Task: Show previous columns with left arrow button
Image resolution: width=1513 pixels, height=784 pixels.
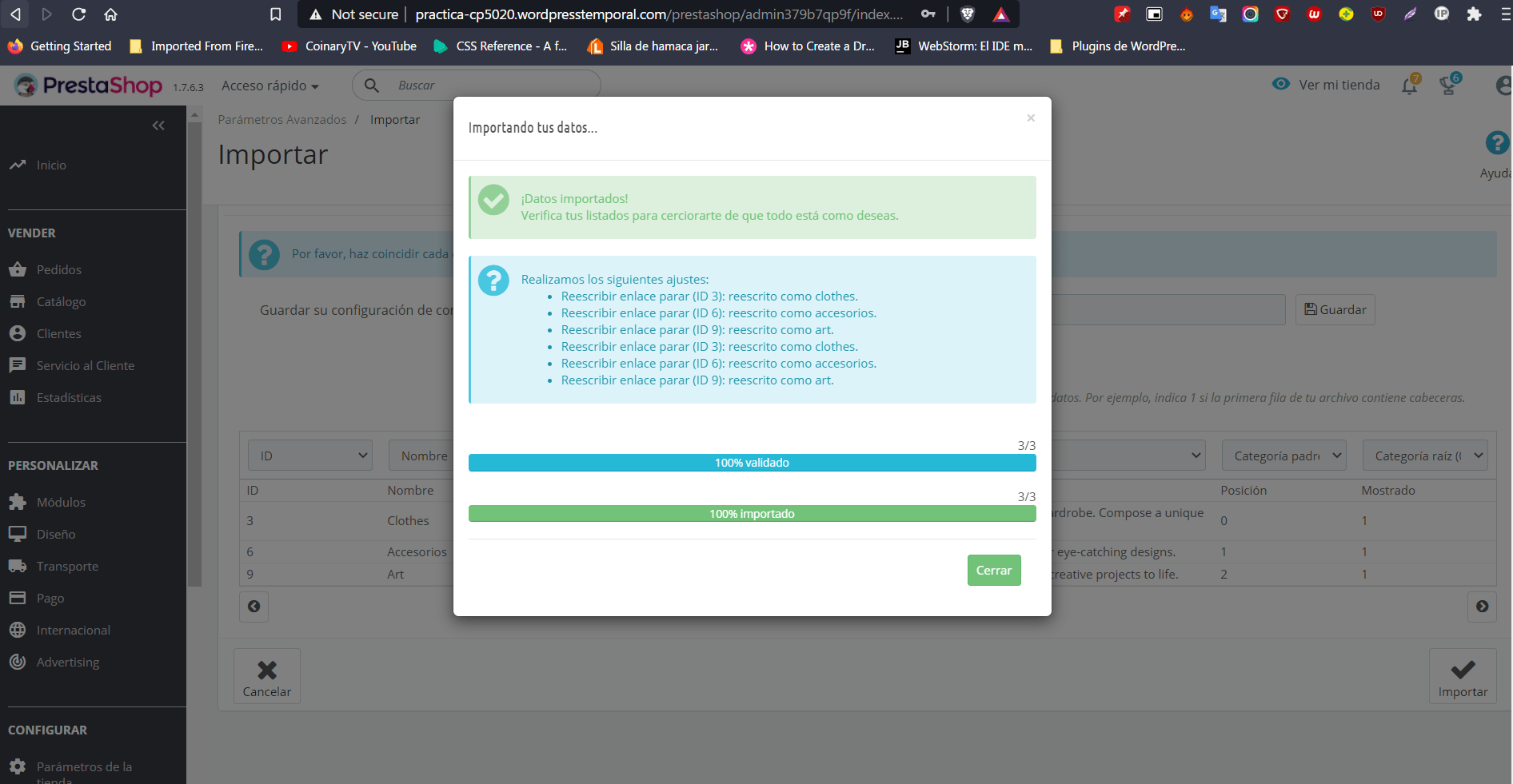Action: click(x=253, y=607)
